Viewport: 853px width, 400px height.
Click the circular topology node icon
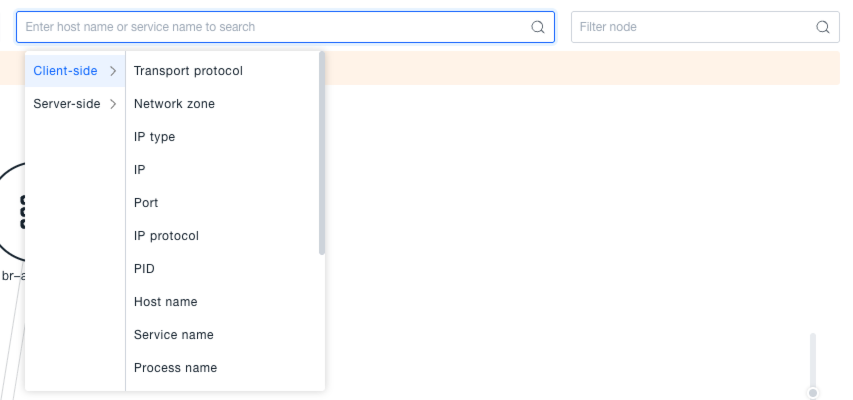[x=12, y=212]
